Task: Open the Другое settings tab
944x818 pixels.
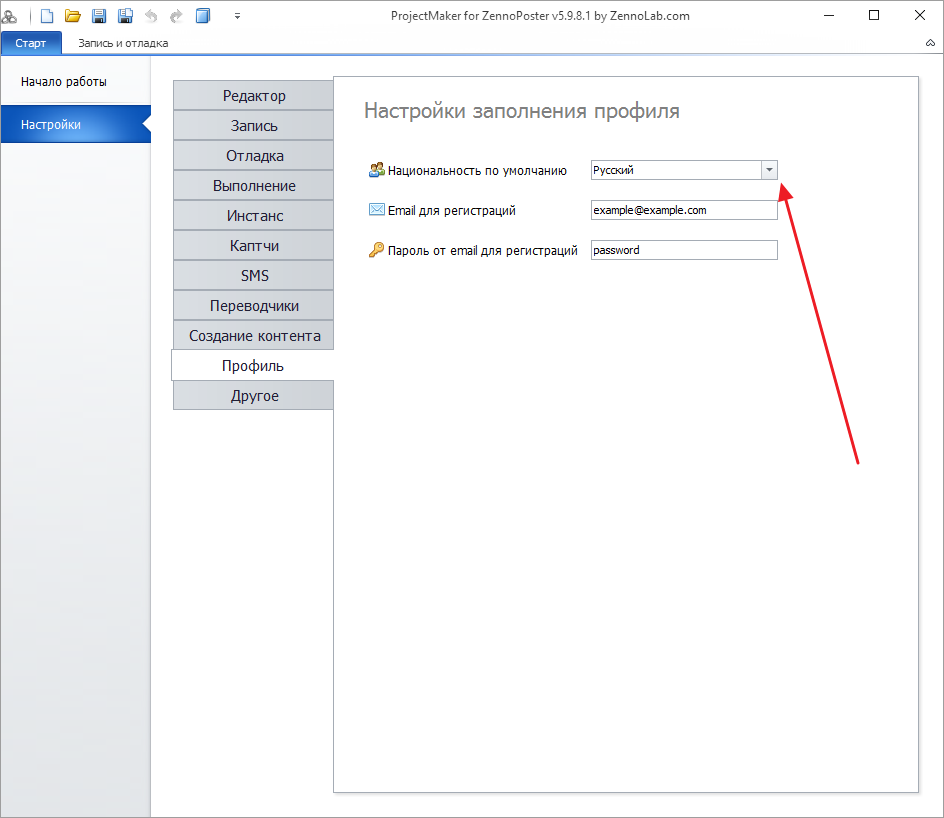Action: click(x=253, y=396)
